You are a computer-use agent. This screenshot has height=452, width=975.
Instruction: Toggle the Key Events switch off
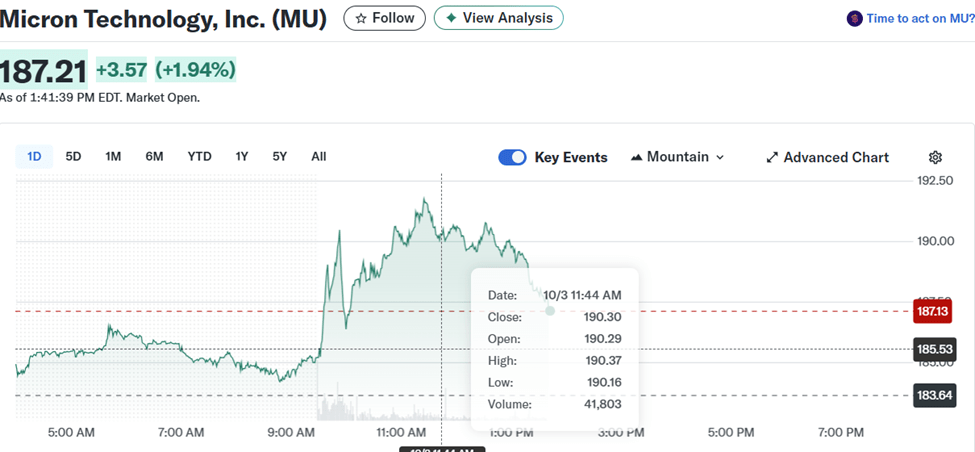click(512, 157)
